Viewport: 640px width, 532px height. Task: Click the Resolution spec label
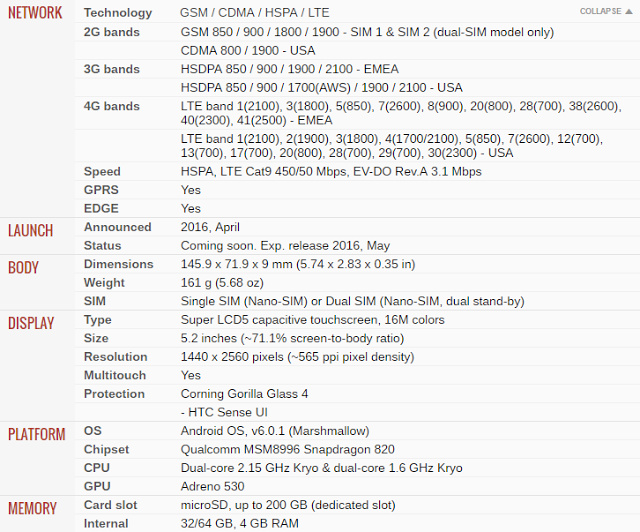[116, 357]
